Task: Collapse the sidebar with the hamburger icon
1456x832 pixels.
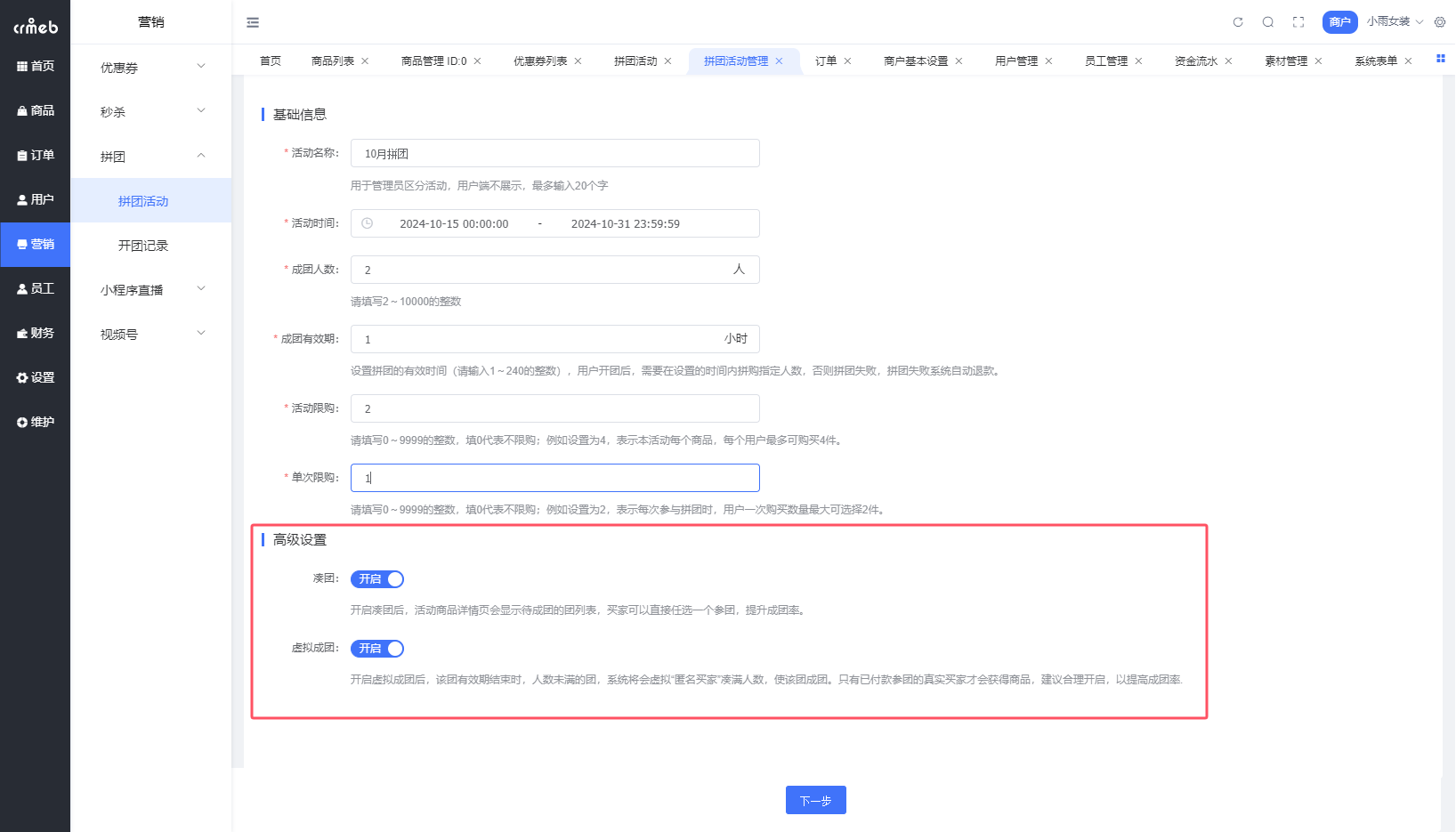Action: [x=253, y=21]
